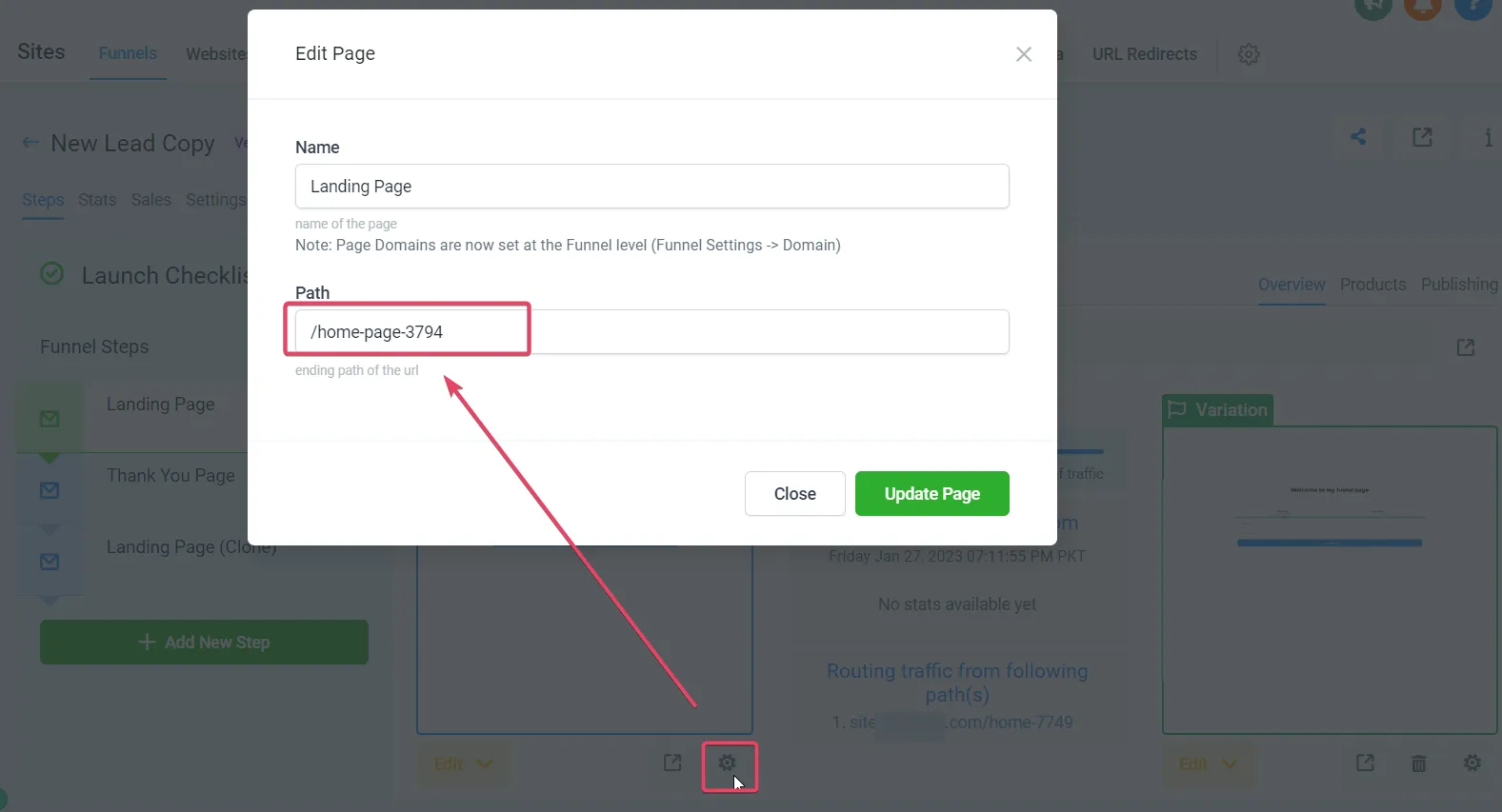Open the Variation settings gear icon
Viewport: 1502px width, 812px height.
pos(1472,763)
